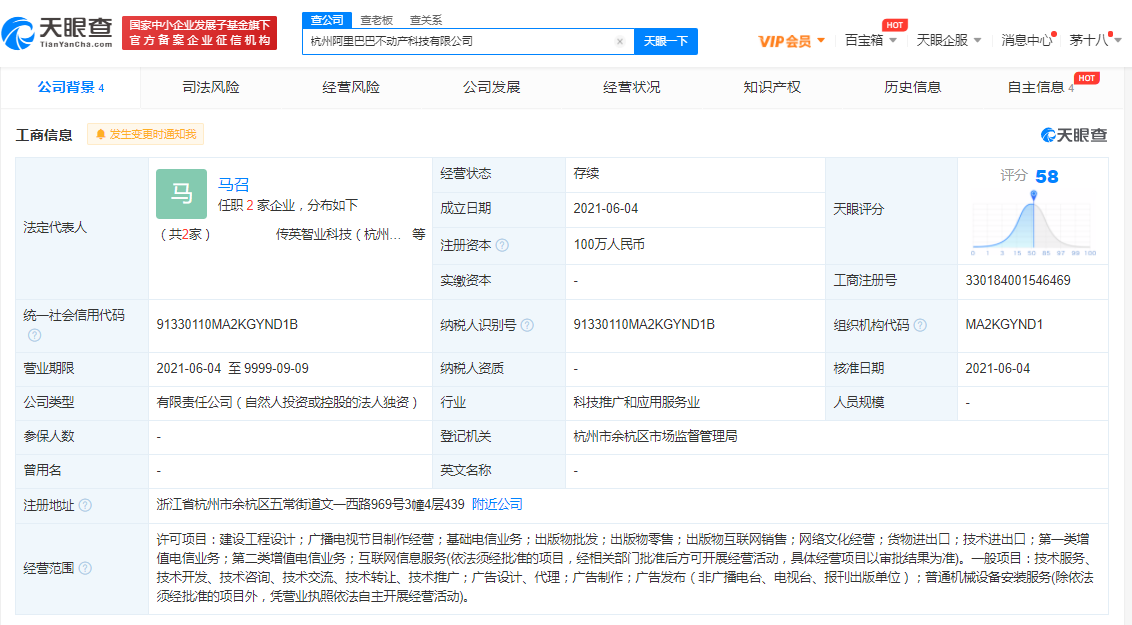Click the taxpayer ID 91330110MA2KGYND1B under 纳税人识别号

tap(644, 325)
